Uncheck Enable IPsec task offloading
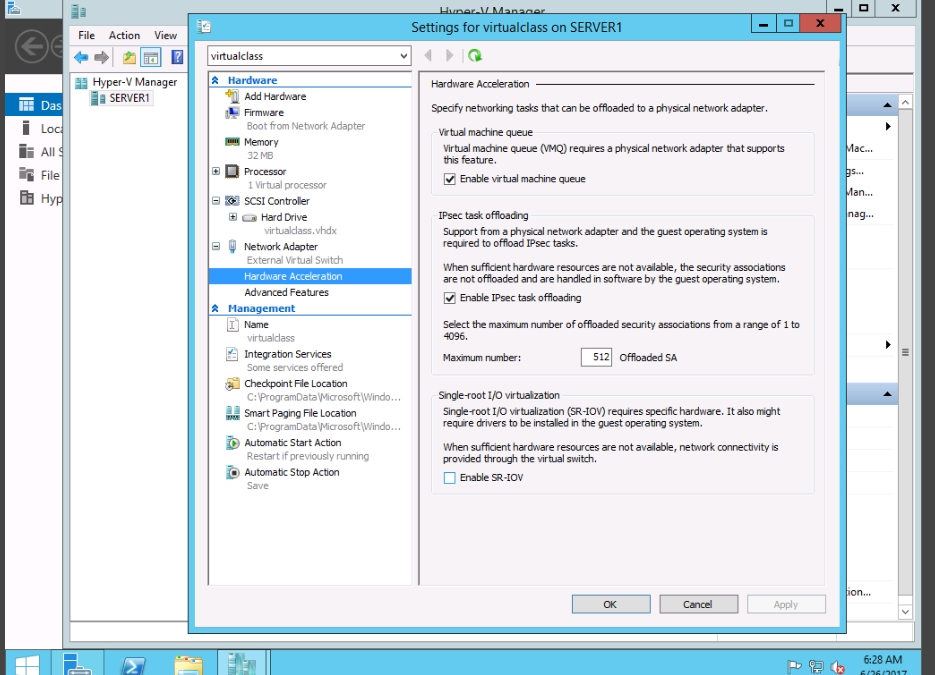 coord(450,298)
